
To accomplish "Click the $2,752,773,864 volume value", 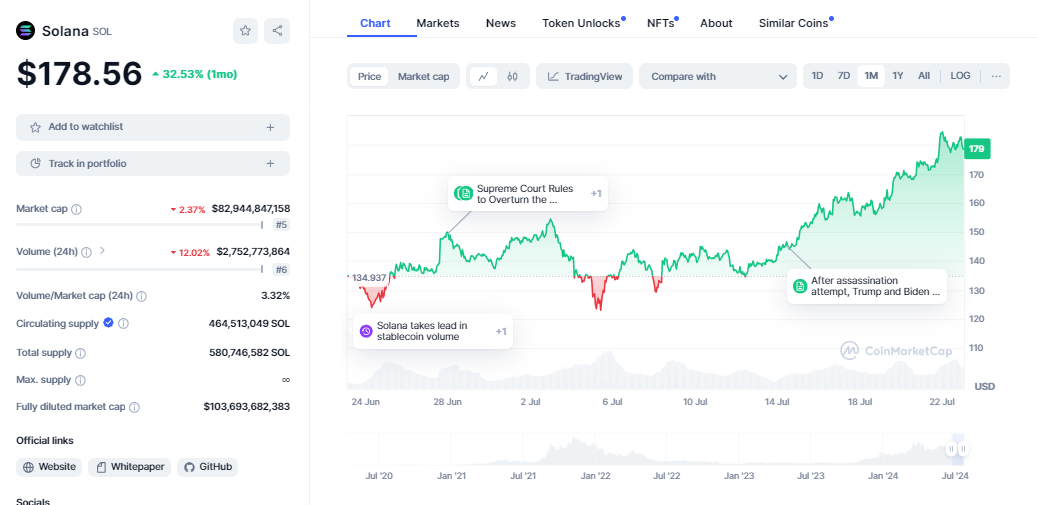I will (x=253, y=252).
